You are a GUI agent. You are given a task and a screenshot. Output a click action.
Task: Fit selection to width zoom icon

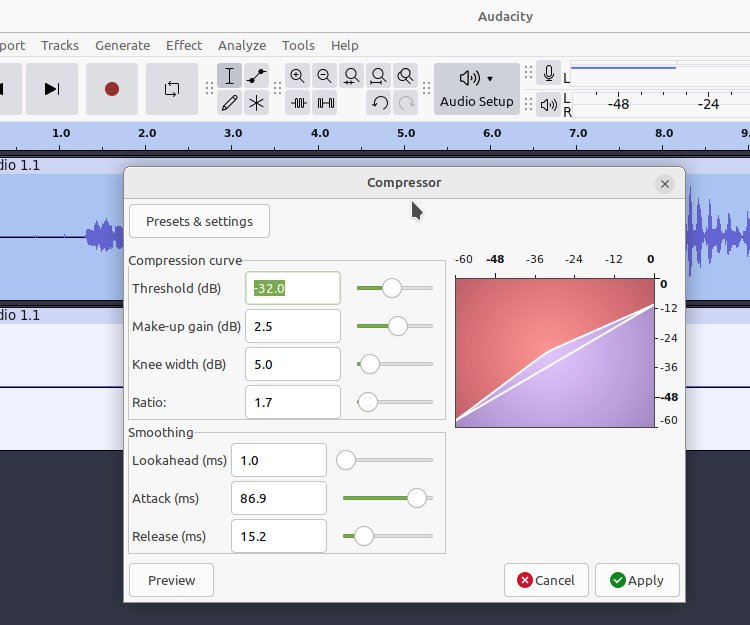click(x=352, y=76)
